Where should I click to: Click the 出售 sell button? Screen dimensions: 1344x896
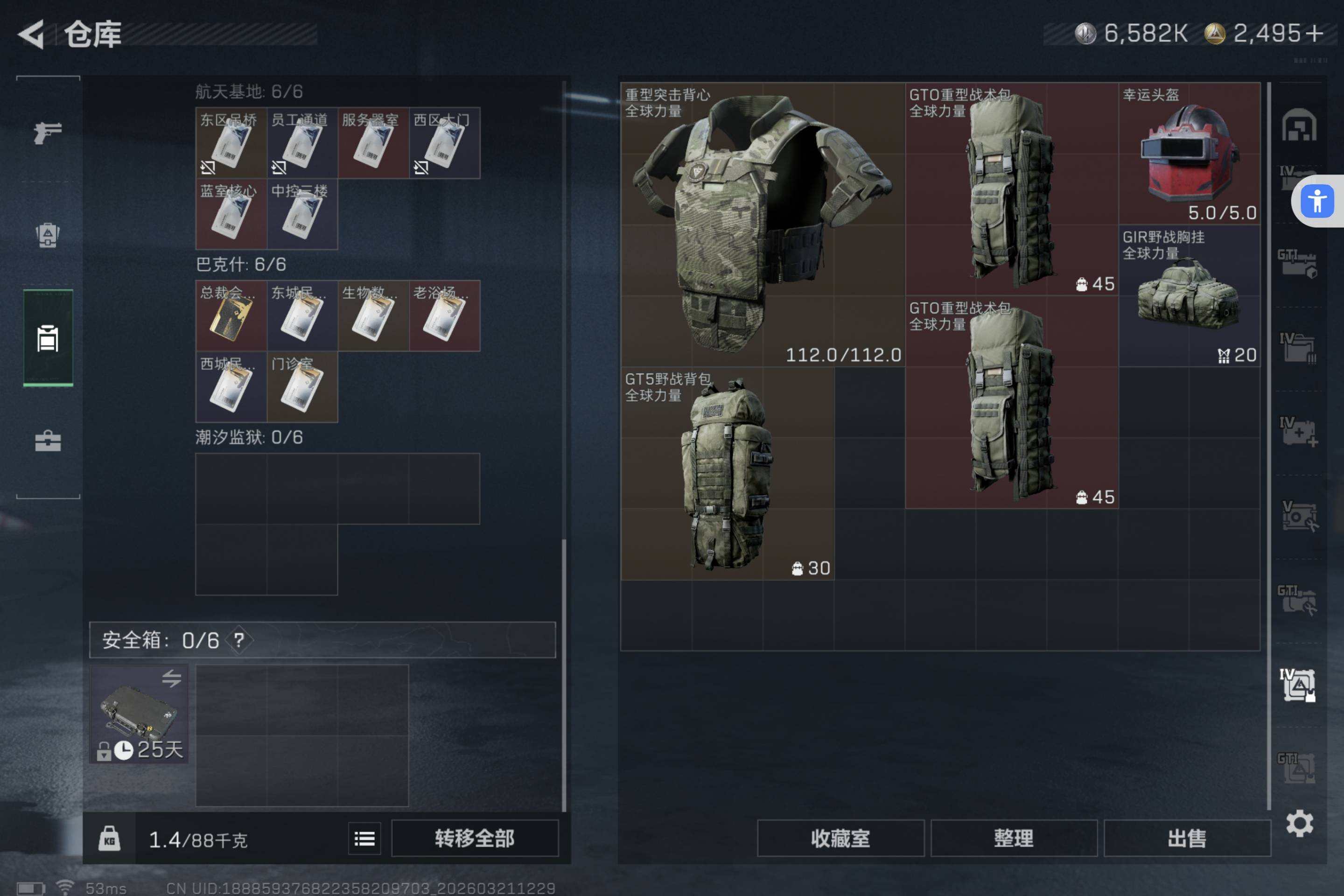point(1187,838)
